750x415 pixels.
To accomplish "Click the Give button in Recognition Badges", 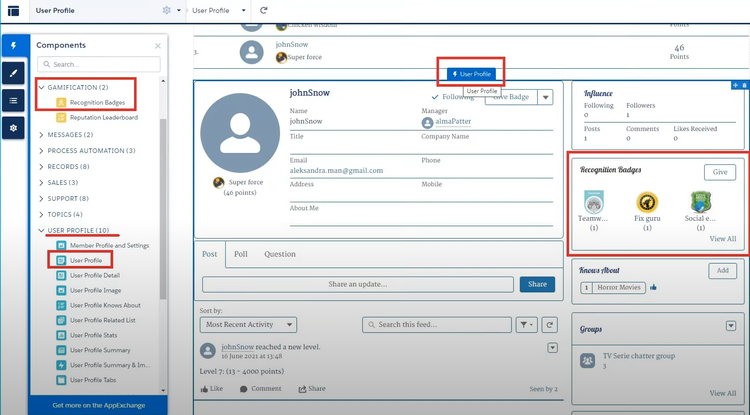I will (x=720, y=172).
